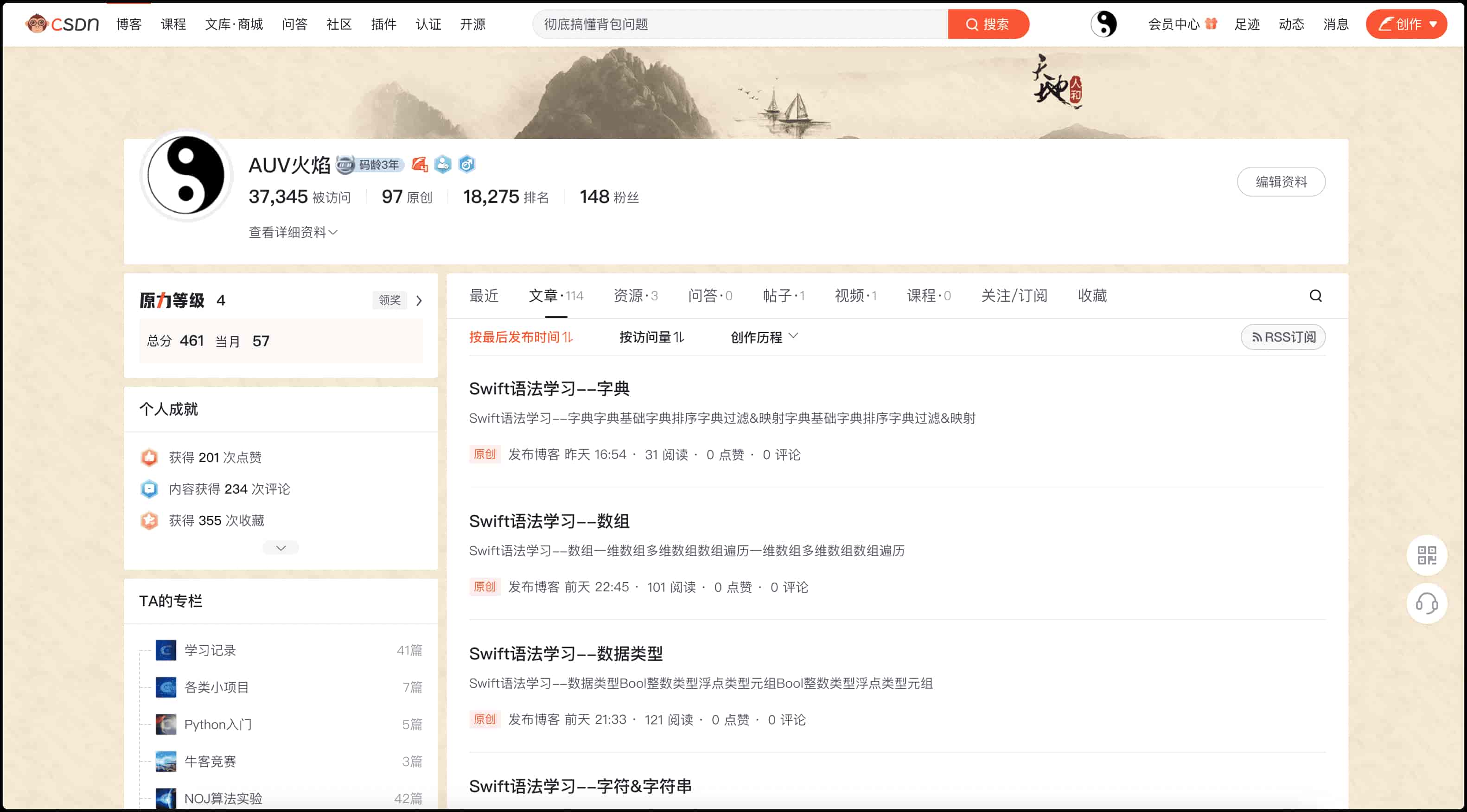Sort articles by 按访问量
Viewport: 1467px width, 812px height.
point(651,337)
